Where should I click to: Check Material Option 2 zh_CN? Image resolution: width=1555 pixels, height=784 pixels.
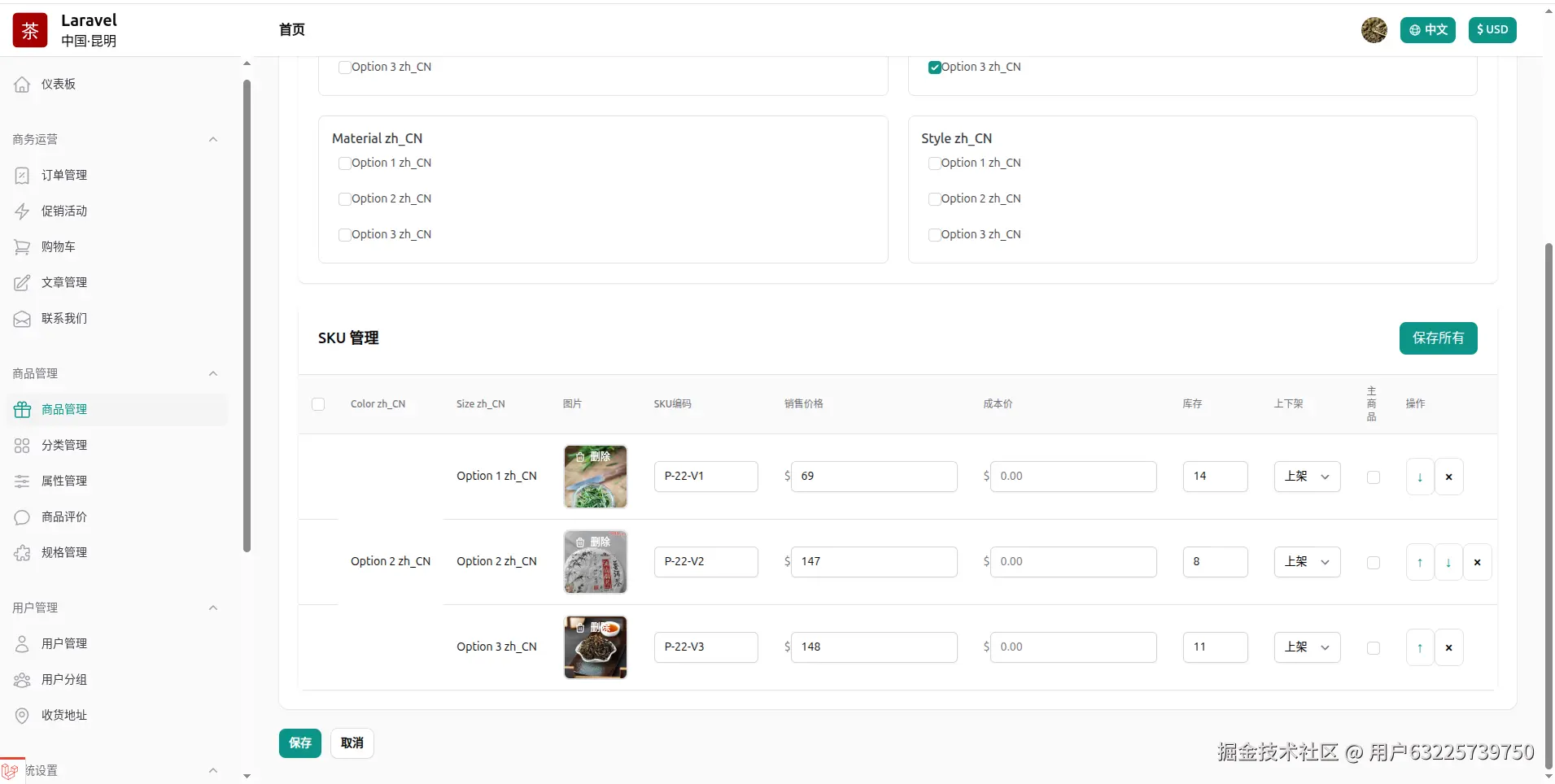point(345,199)
